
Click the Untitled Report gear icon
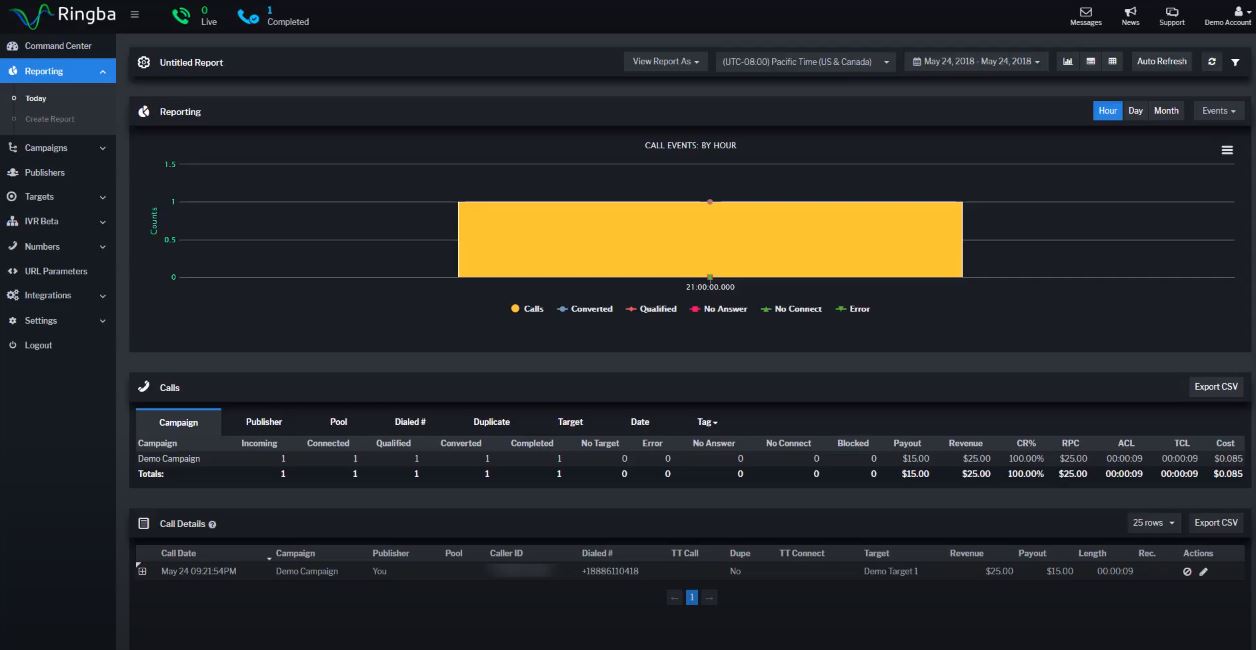coord(144,62)
